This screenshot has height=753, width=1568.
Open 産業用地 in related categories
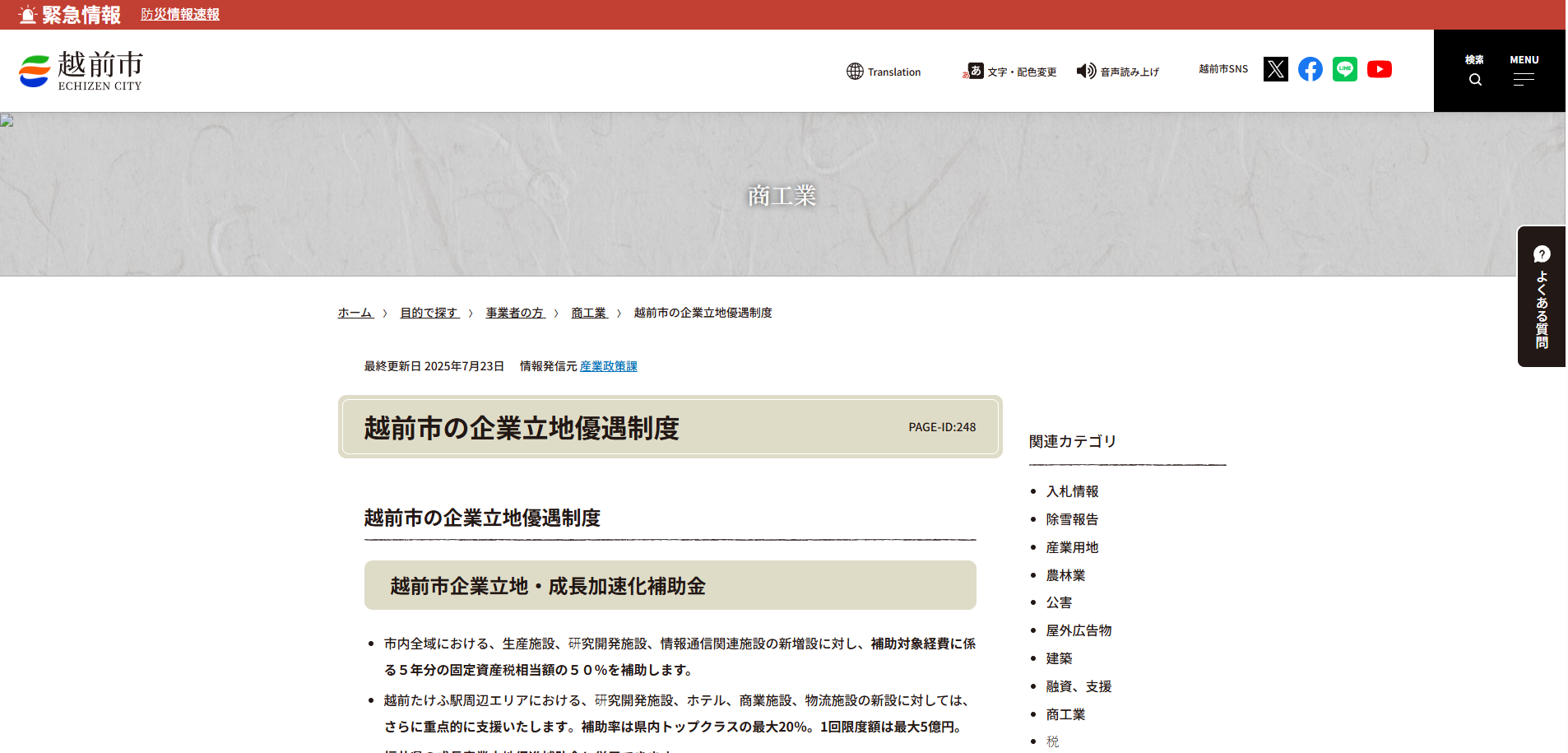[1072, 547]
